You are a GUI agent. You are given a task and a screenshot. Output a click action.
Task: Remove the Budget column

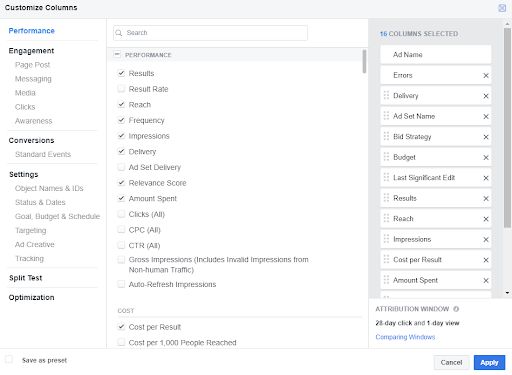pos(486,157)
